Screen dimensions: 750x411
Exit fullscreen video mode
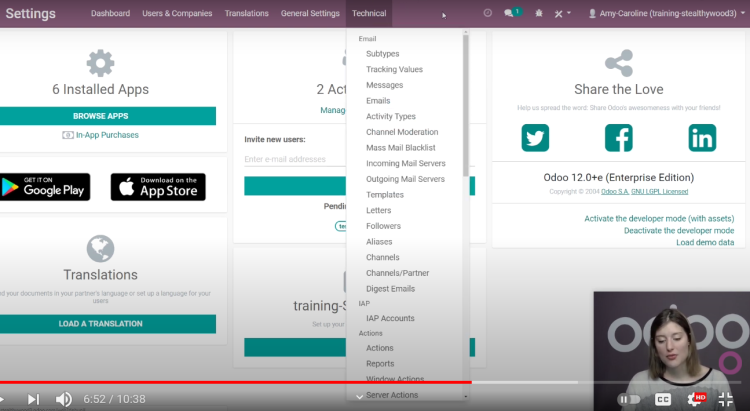tap(726, 399)
